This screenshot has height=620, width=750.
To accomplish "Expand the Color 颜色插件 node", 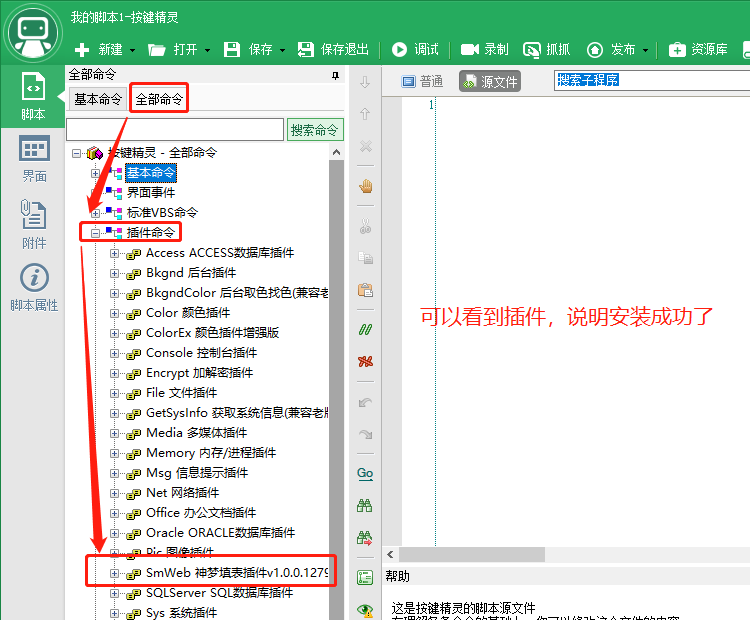I will 114,314.
